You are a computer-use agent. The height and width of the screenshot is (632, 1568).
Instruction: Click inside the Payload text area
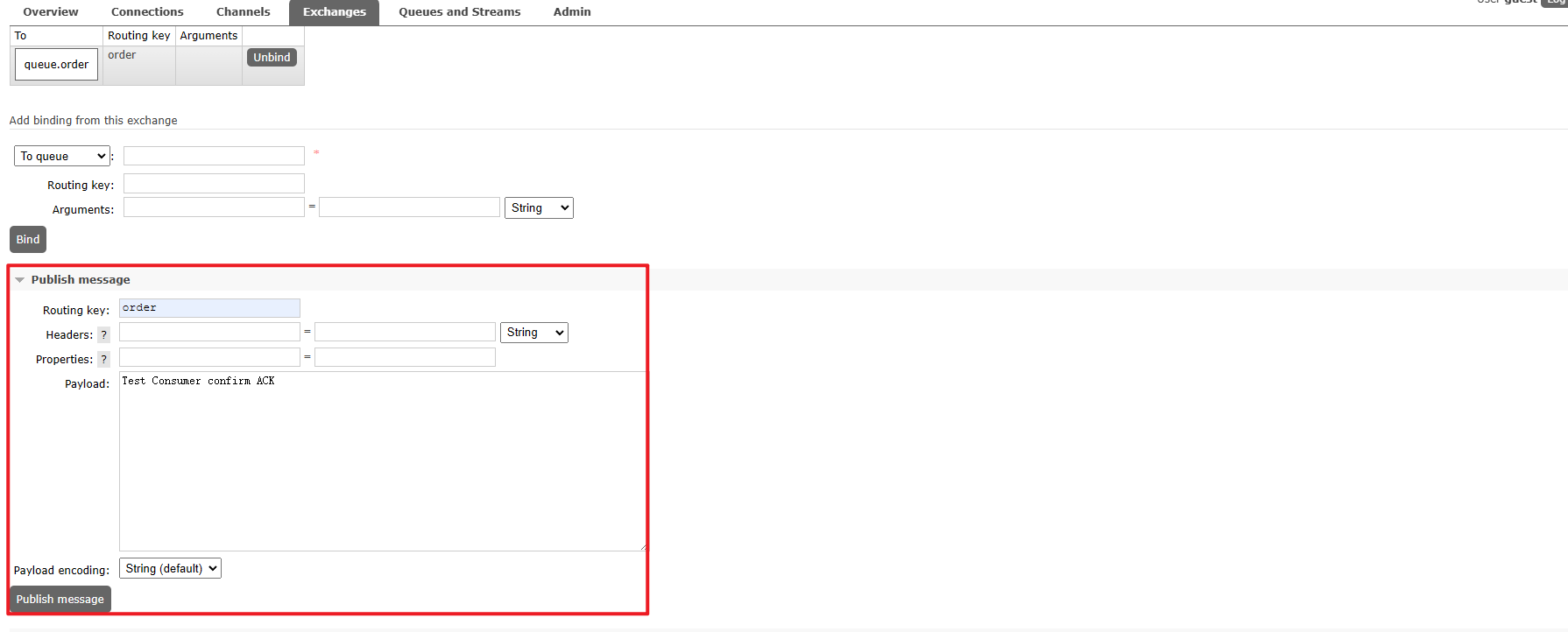point(383,461)
